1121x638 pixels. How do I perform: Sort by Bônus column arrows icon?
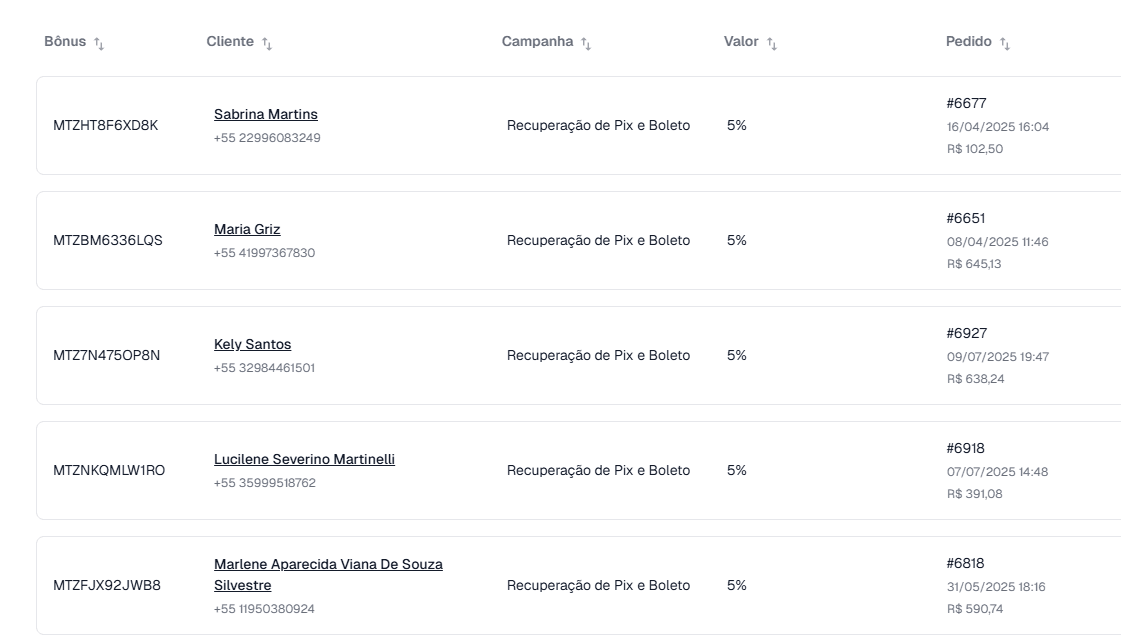pos(99,44)
